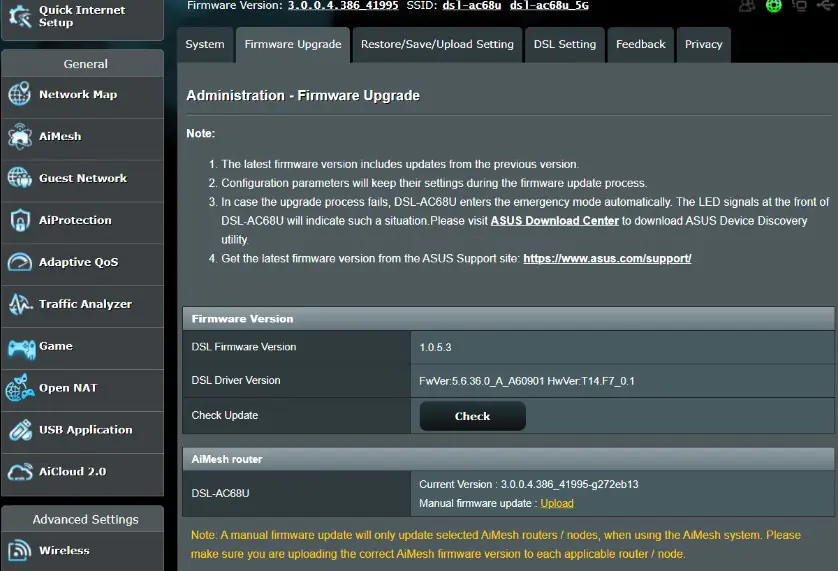This screenshot has width=838, height=571.
Task: Open the Traffic Analyzer waveform icon
Action: coord(20,304)
